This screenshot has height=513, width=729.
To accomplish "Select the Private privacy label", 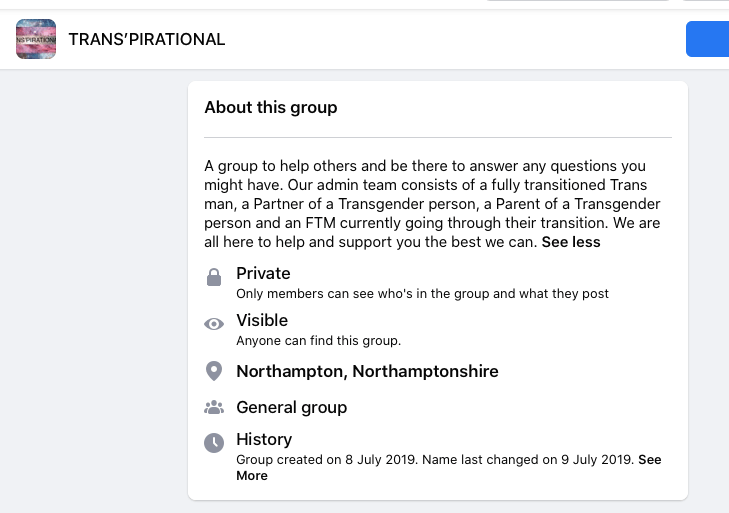I will [263, 273].
